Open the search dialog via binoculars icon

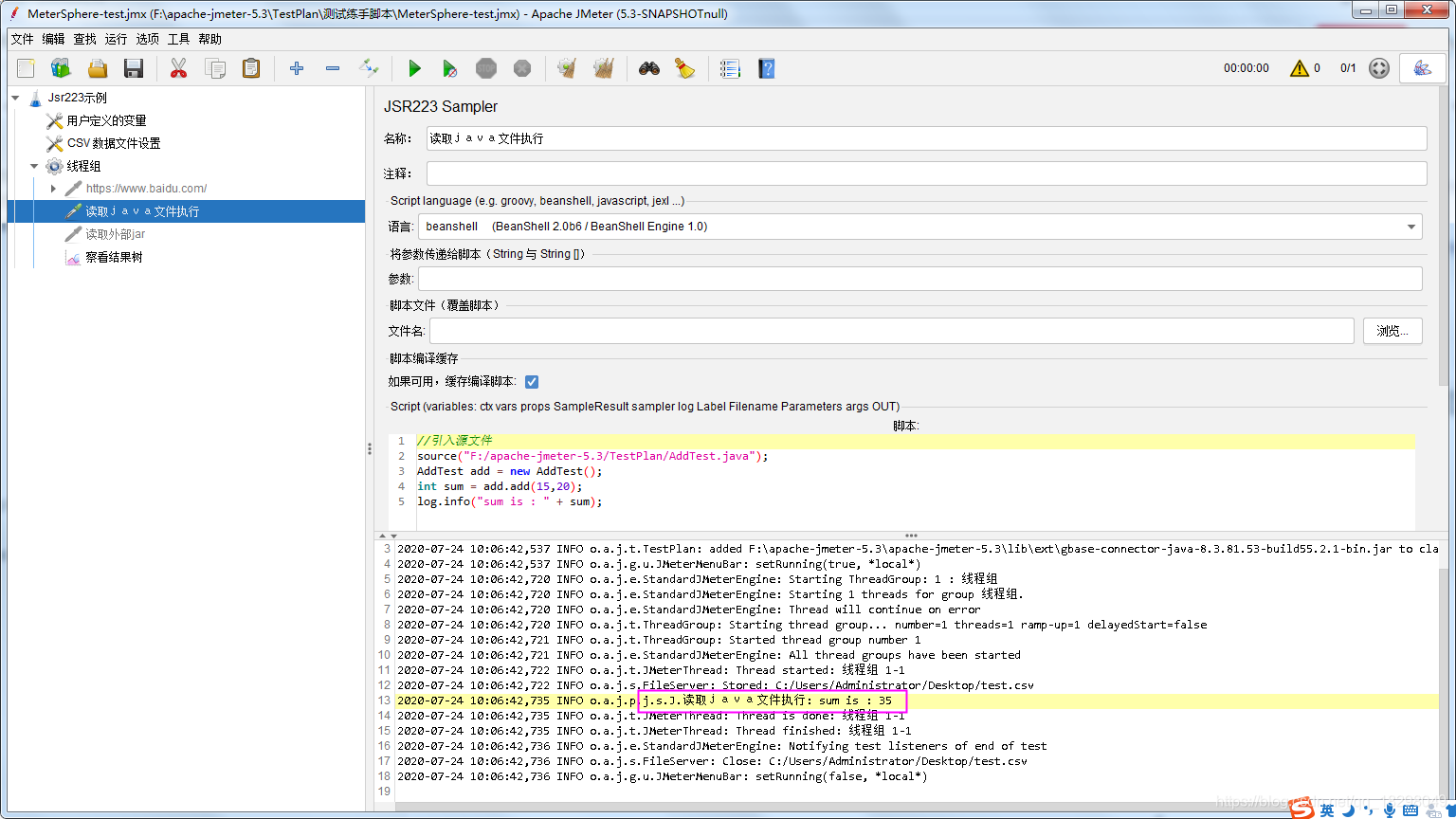click(x=648, y=67)
